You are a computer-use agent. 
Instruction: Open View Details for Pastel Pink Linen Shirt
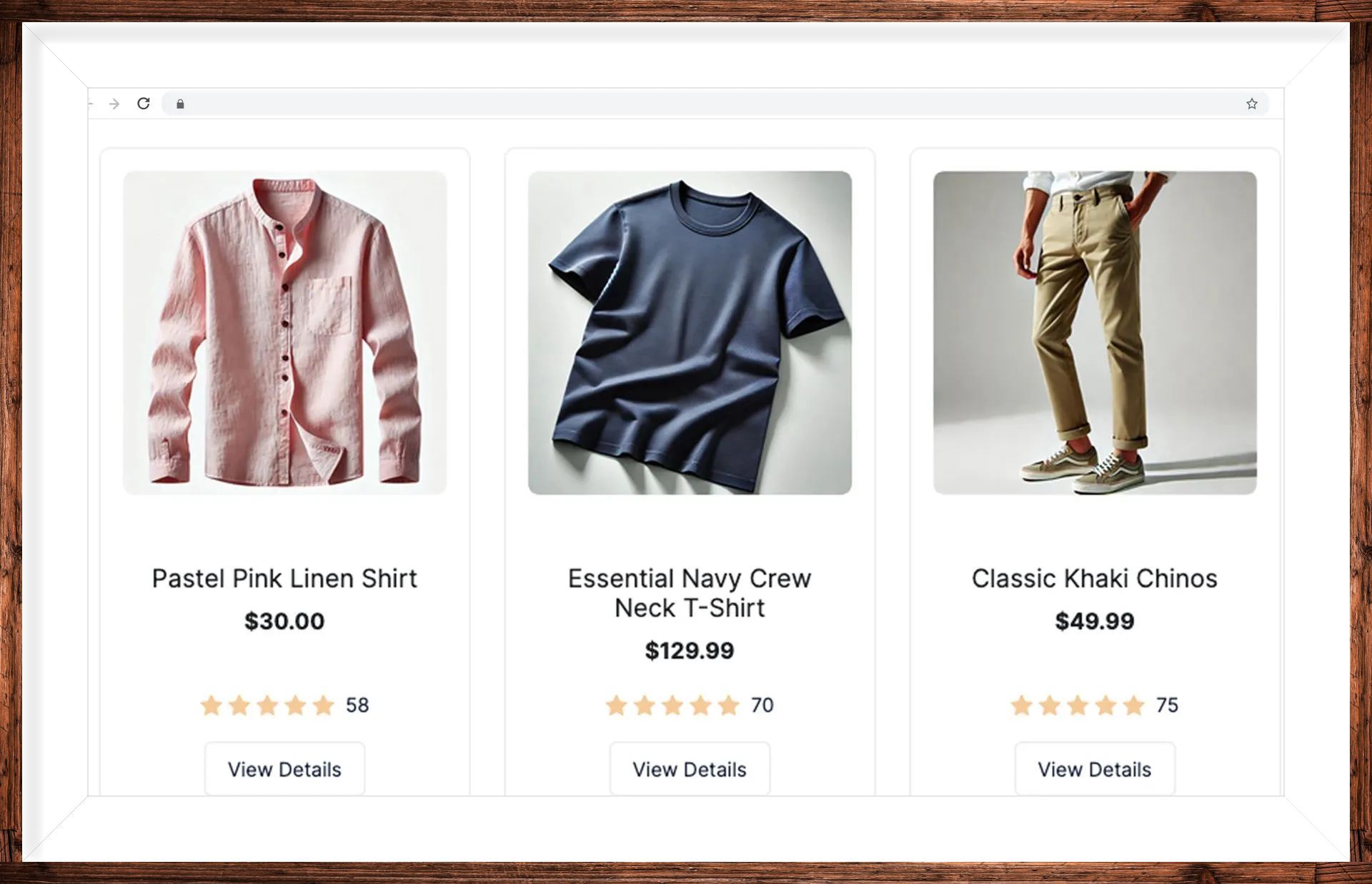pyautogui.click(x=284, y=769)
